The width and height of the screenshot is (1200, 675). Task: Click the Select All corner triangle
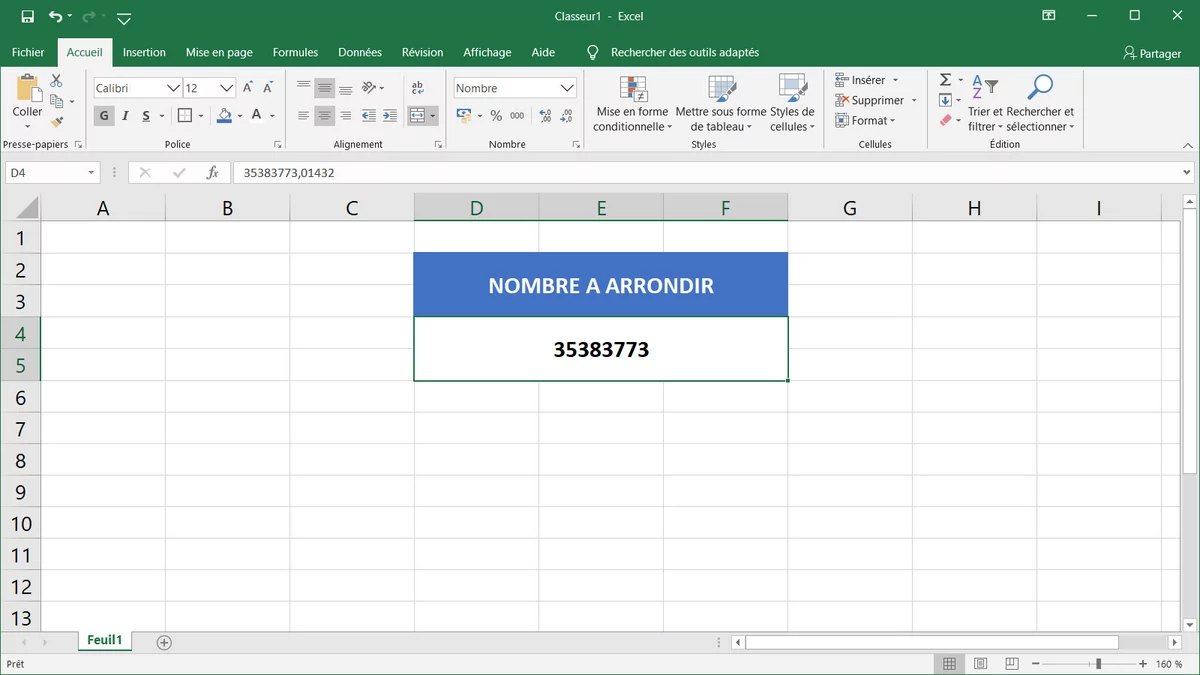point(27,208)
